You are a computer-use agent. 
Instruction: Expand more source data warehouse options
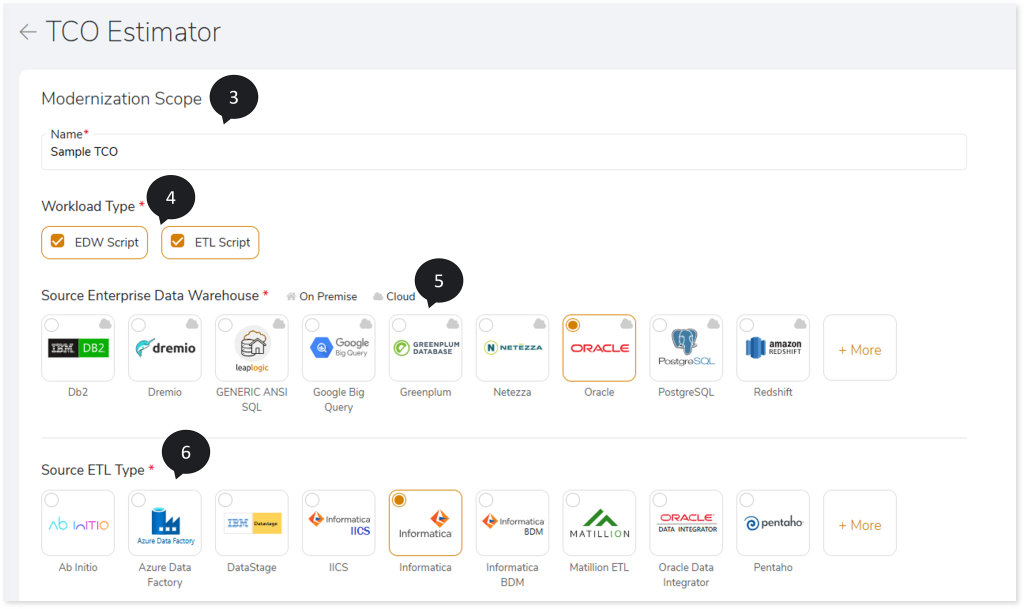point(859,349)
